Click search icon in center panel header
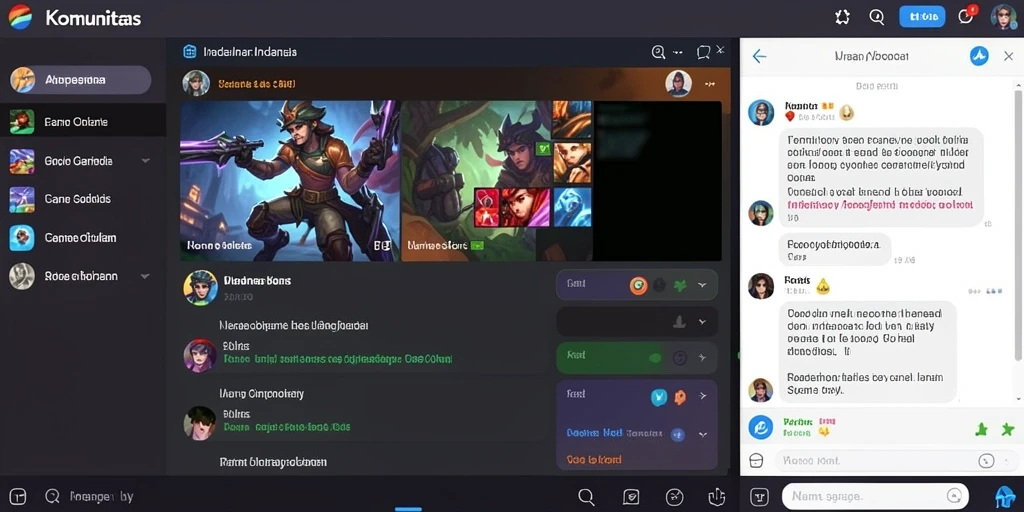 658,52
